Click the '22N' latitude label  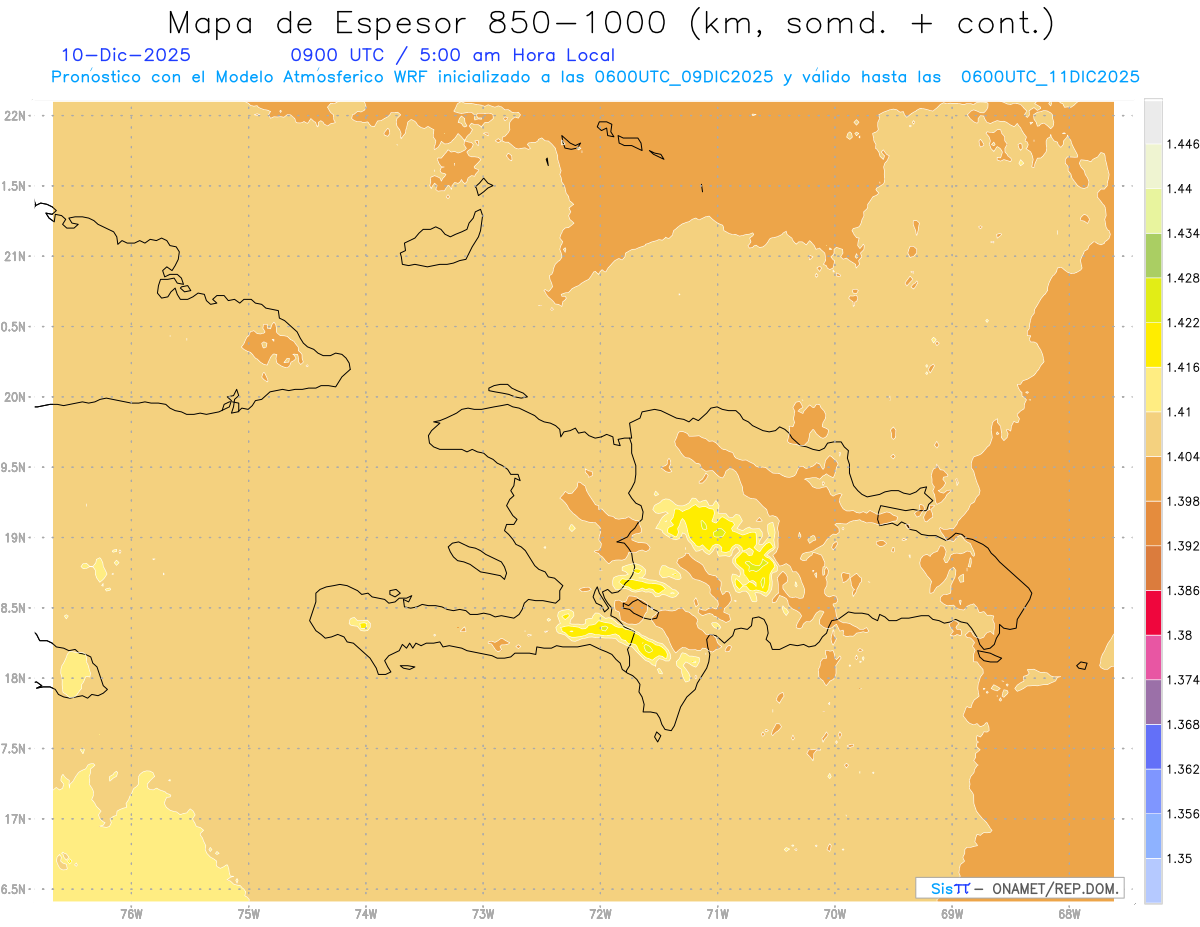click(x=14, y=116)
